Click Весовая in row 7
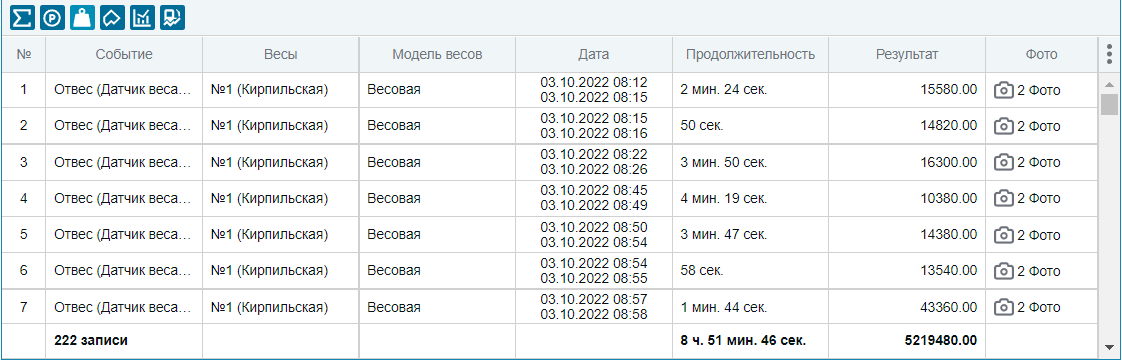Viewport: 1122px width, 361px height. 394,308
